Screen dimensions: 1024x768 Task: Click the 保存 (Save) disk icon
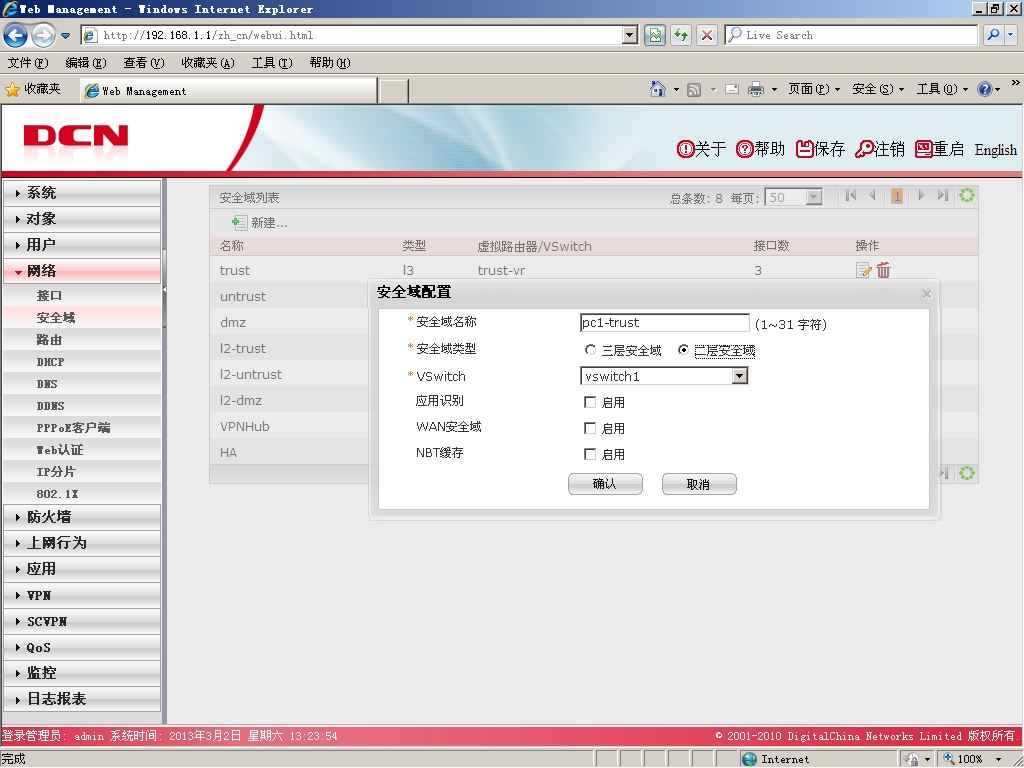click(x=805, y=149)
